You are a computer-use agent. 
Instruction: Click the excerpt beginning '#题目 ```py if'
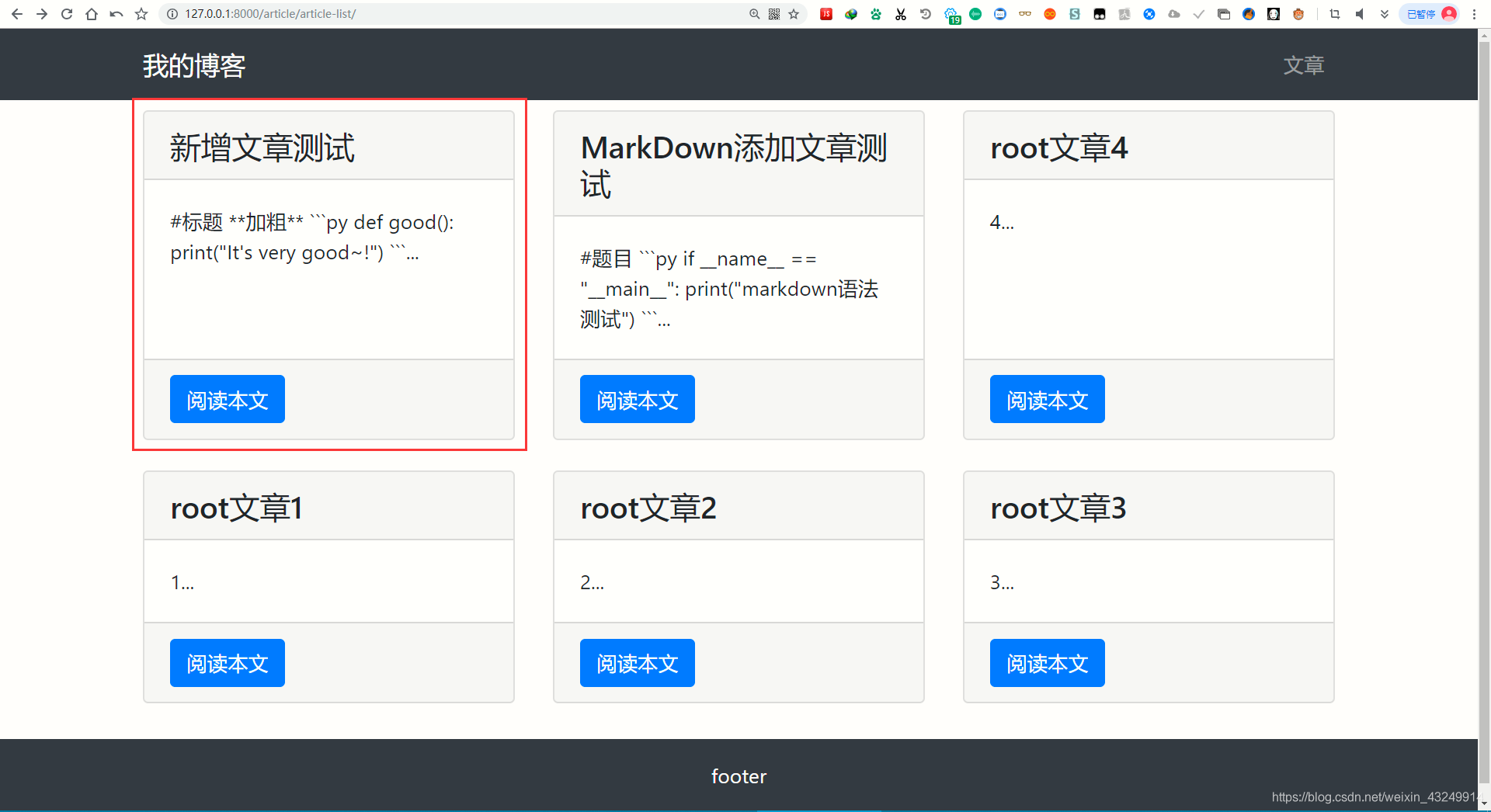coord(729,289)
